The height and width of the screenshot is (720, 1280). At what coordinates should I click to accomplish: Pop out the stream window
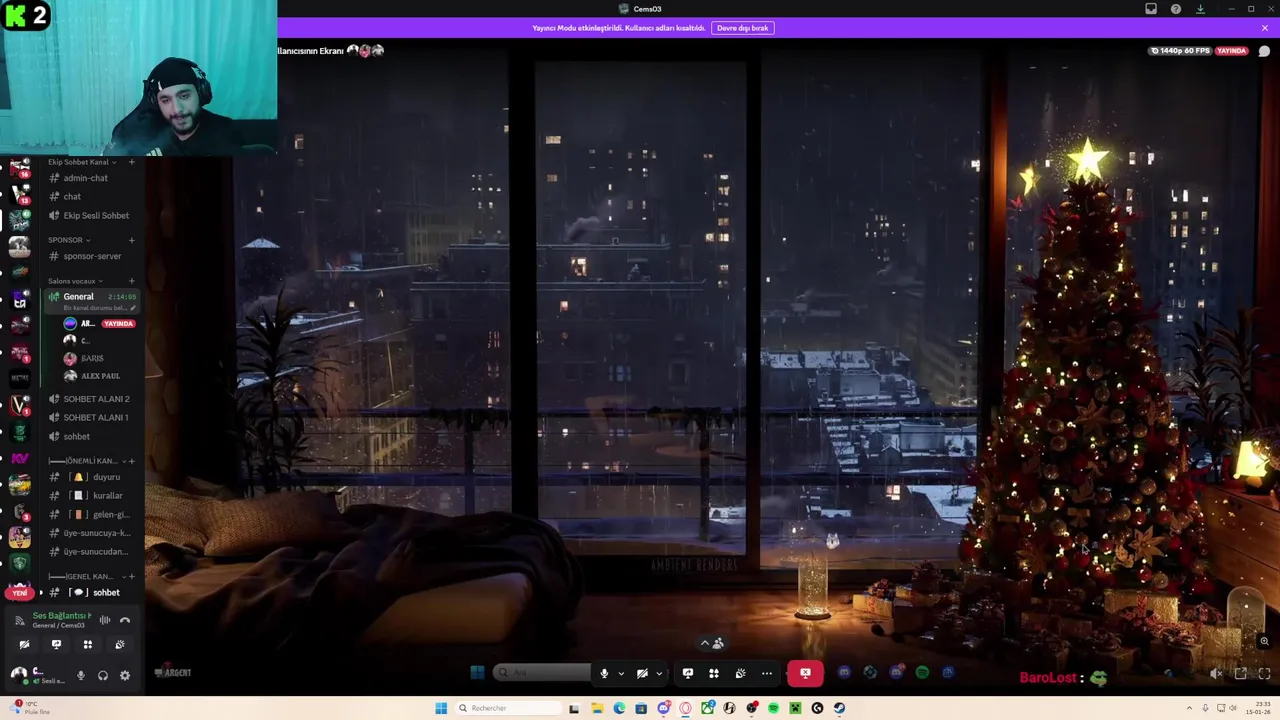tap(1241, 674)
